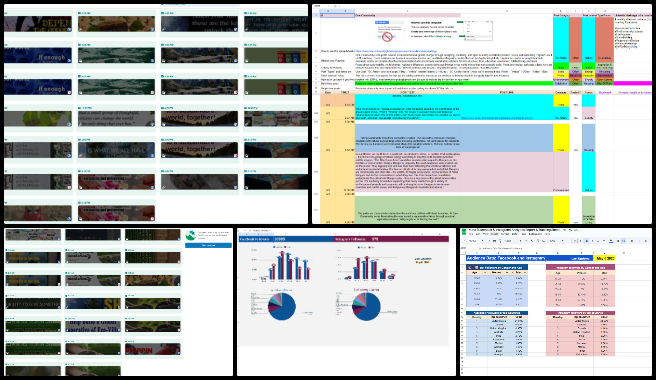Click the text color underlined A icon
The image size is (656, 380).
pos(611,241)
